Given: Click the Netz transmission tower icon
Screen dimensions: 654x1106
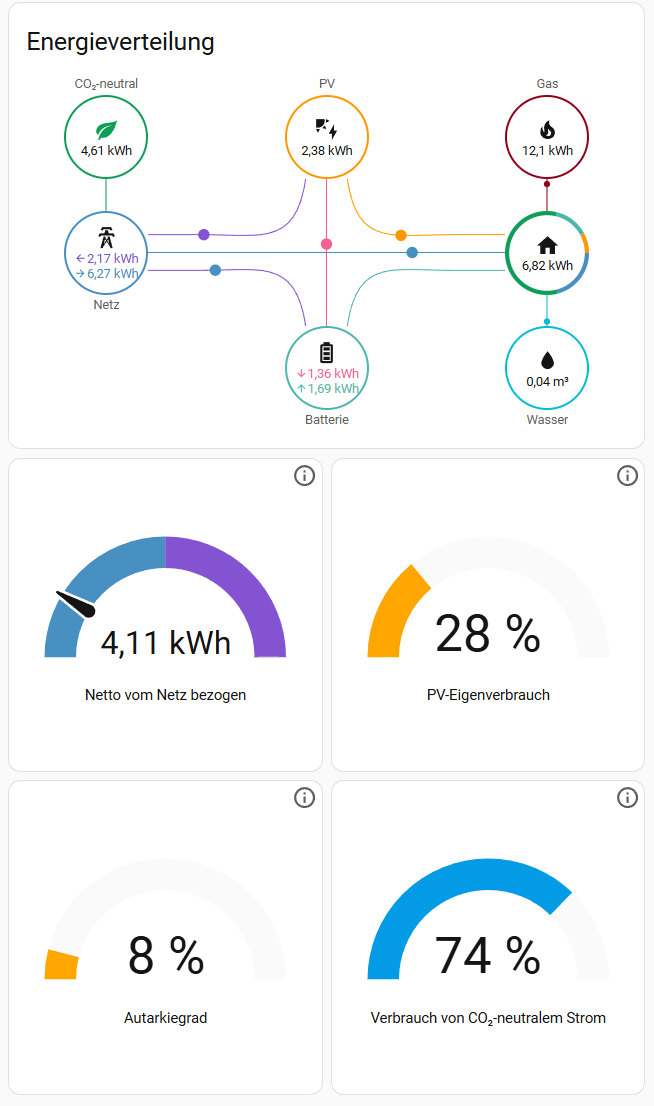Looking at the screenshot, I should tap(106, 237).
